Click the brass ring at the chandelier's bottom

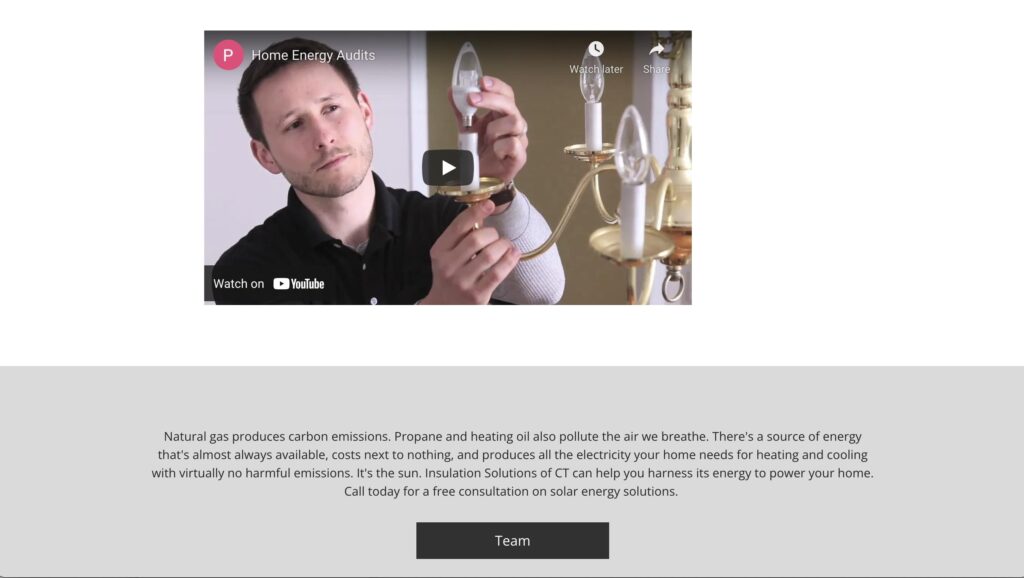click(674, 285)
